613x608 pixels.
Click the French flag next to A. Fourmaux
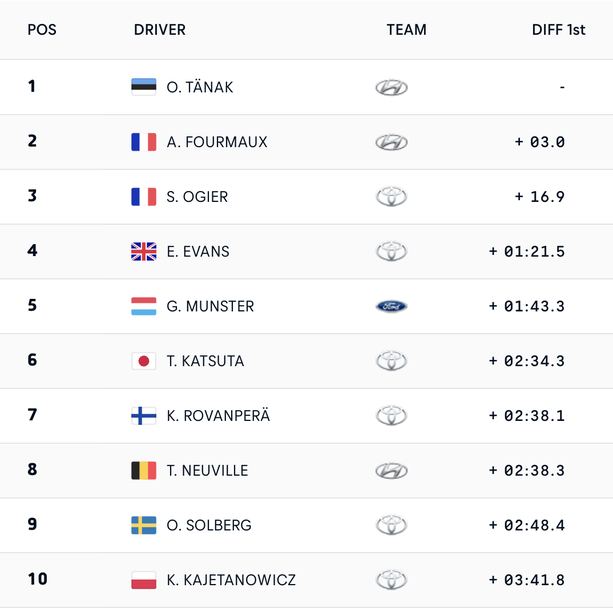143,142
